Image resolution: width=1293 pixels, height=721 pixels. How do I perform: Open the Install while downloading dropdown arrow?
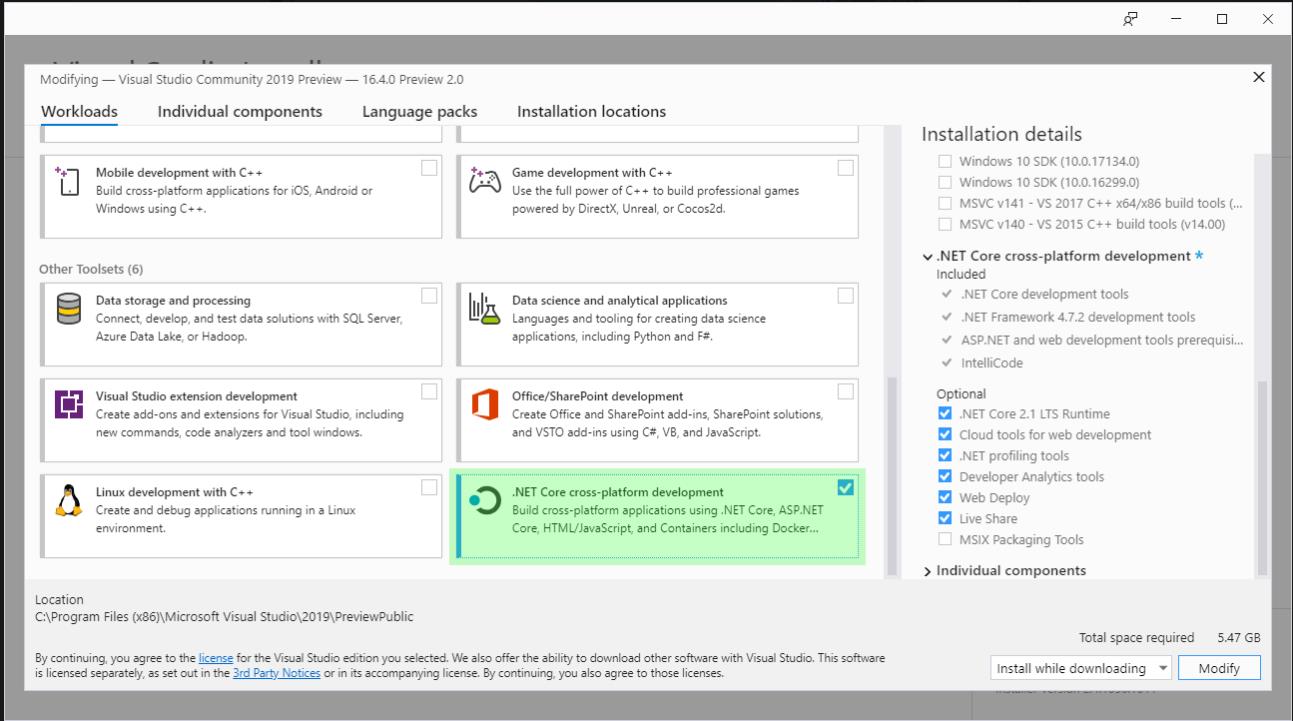coord(1163,668)
